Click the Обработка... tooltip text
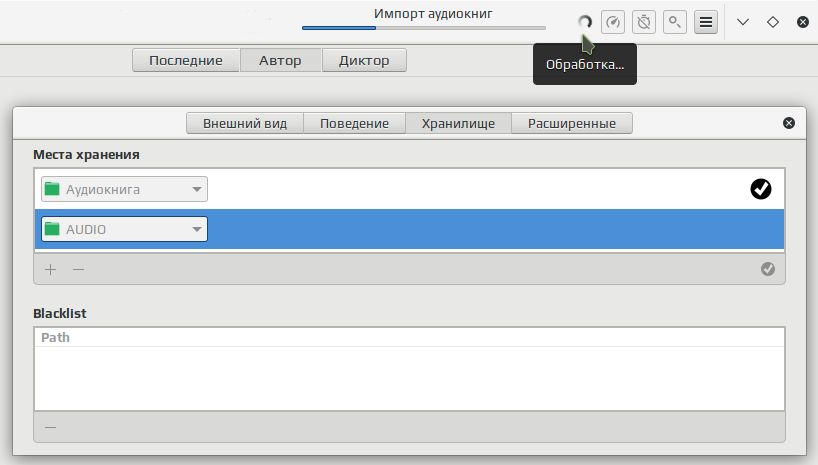818x465 pixels. tap(585, 65)
